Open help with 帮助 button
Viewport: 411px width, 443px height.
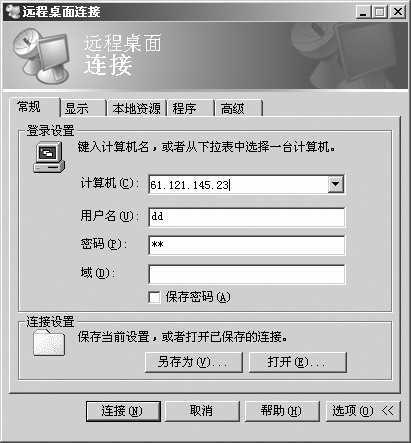click(282, 411)
